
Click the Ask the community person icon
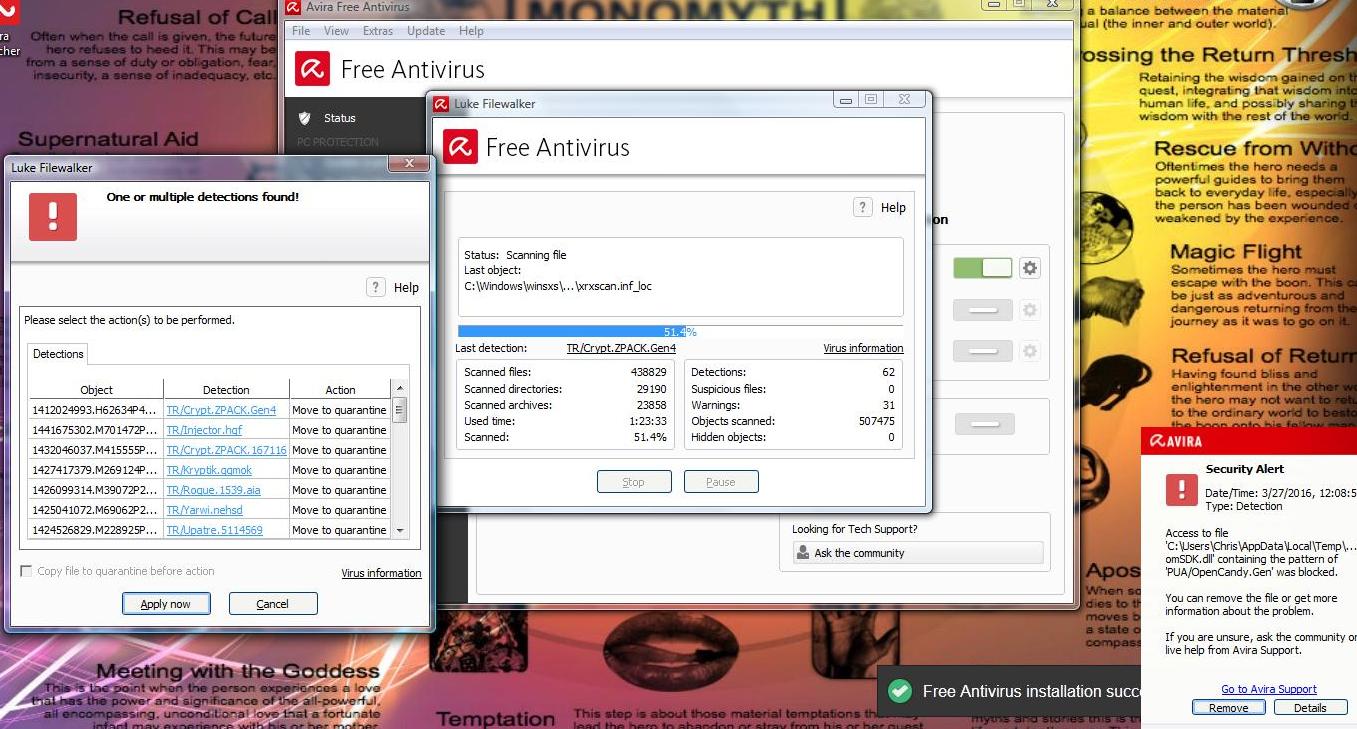802,553
